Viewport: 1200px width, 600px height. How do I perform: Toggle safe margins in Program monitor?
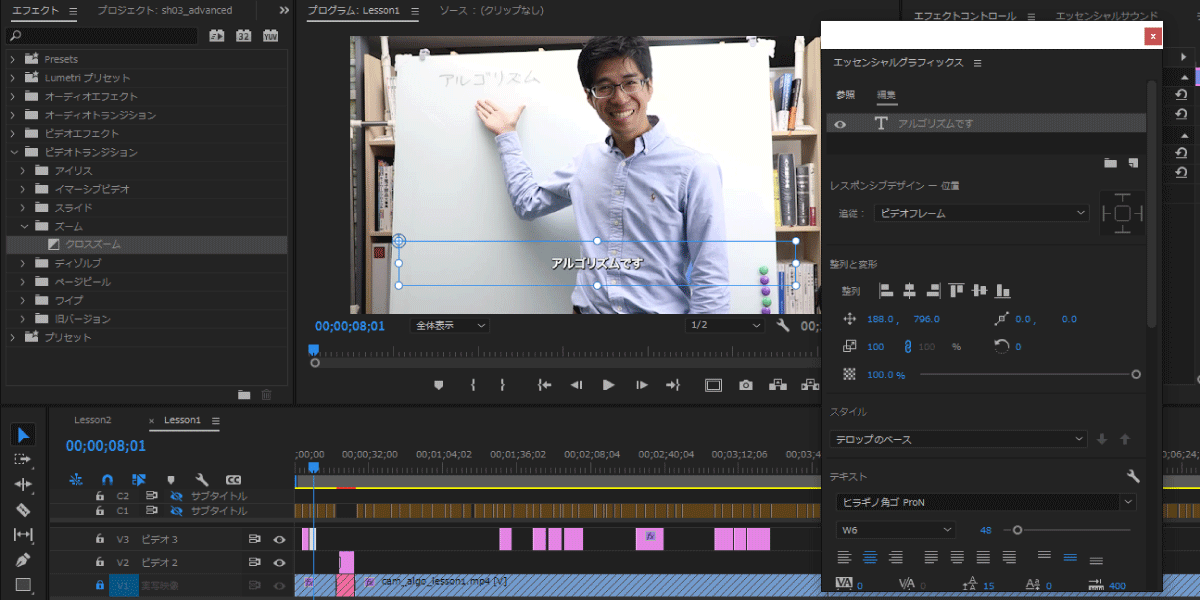pos(713,385)
